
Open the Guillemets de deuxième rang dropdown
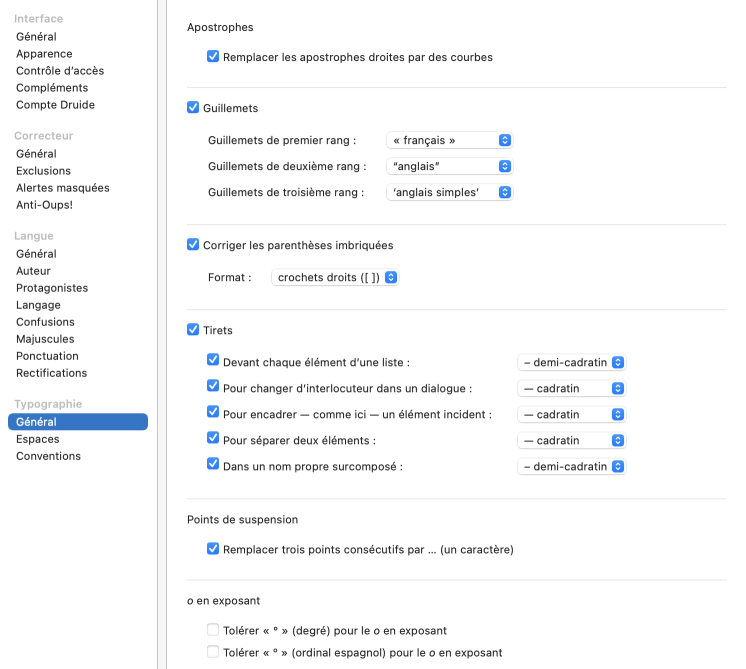pos(449,166)
